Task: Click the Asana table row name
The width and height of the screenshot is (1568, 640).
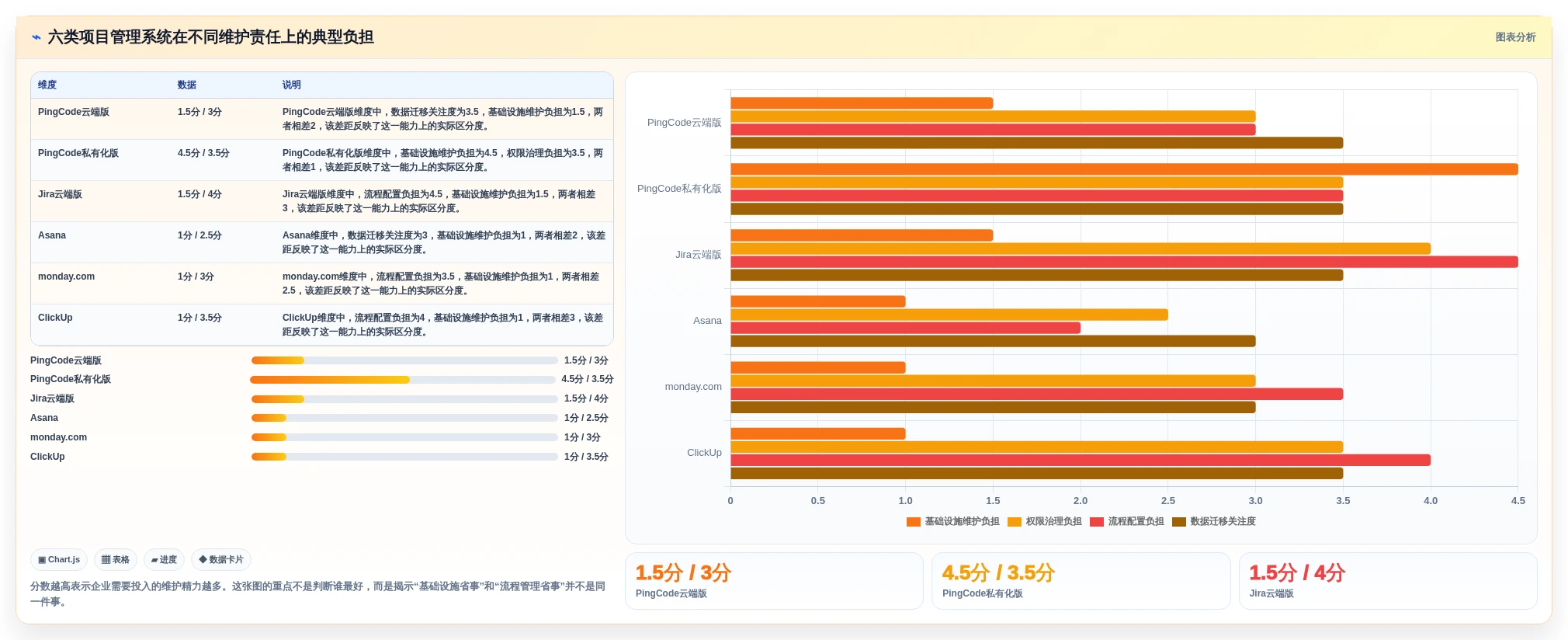Action: pyautogui.click(x=52, y=235)
